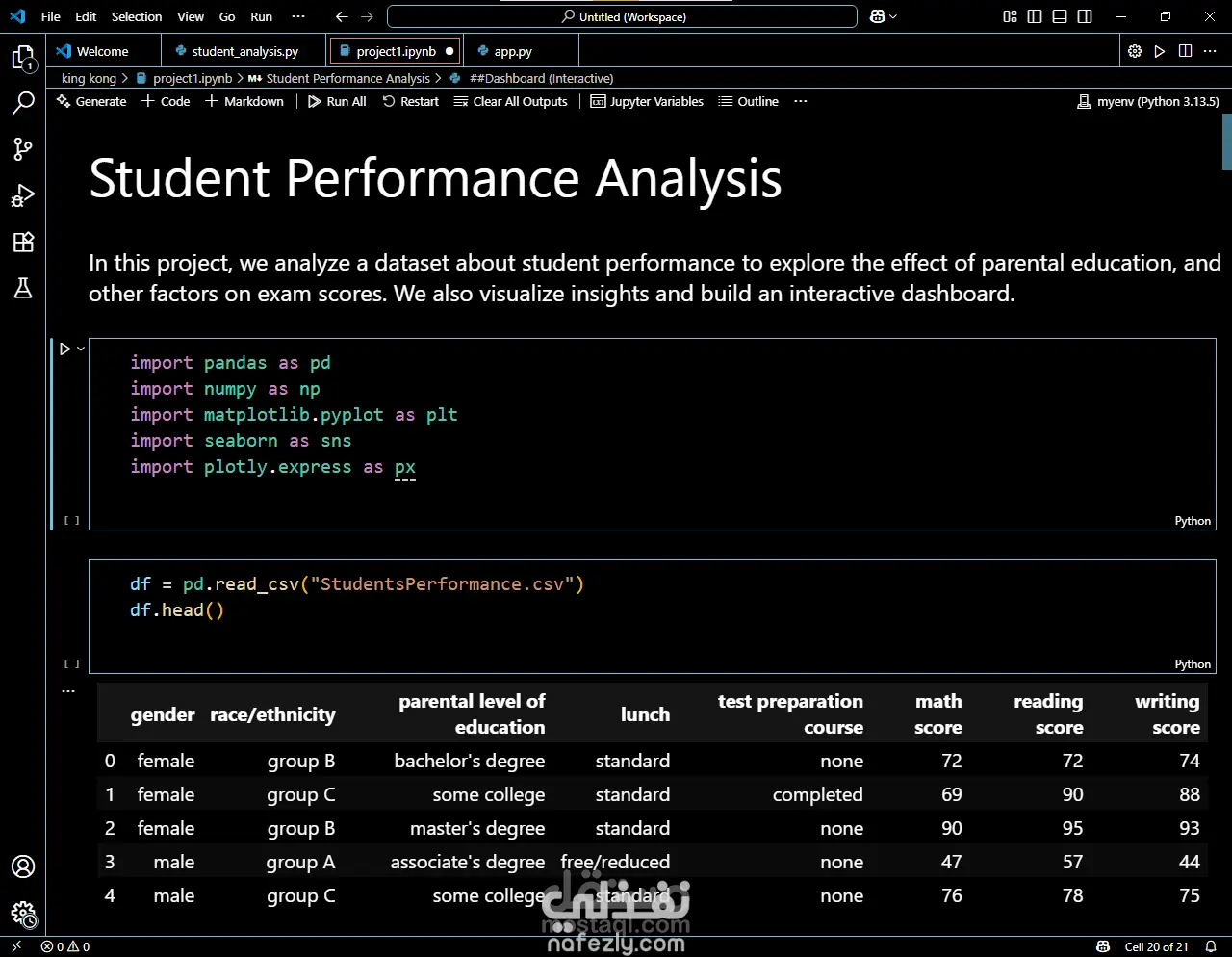This screenshot has height=957, width=1232.
Task: Click the Copilot status bar icon
Action: point(1103,946)
